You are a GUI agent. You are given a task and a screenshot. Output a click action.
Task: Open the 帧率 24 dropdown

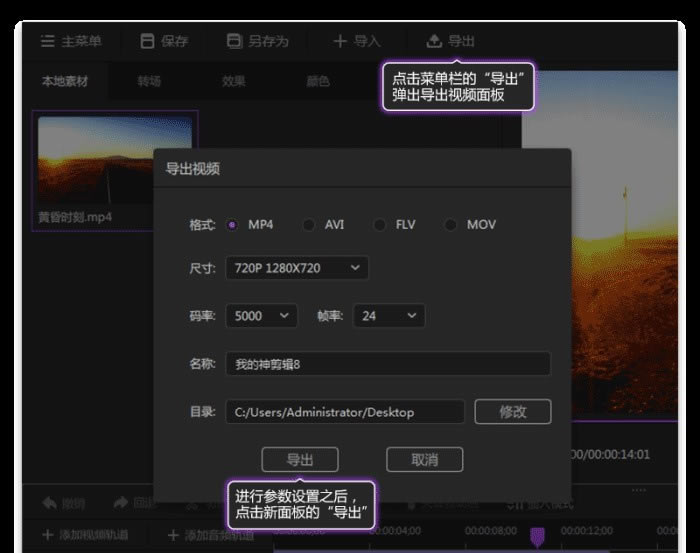tap(388, 316)
